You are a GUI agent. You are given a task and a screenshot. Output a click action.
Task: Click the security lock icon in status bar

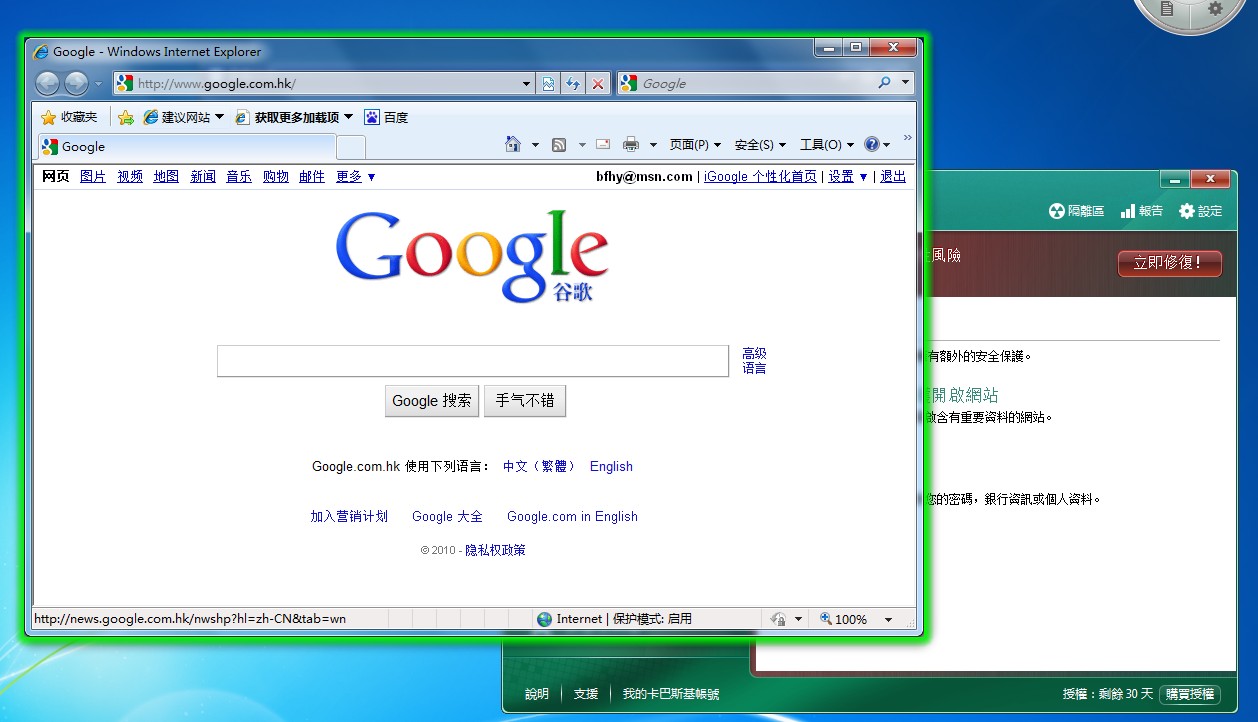click(778, 619)
